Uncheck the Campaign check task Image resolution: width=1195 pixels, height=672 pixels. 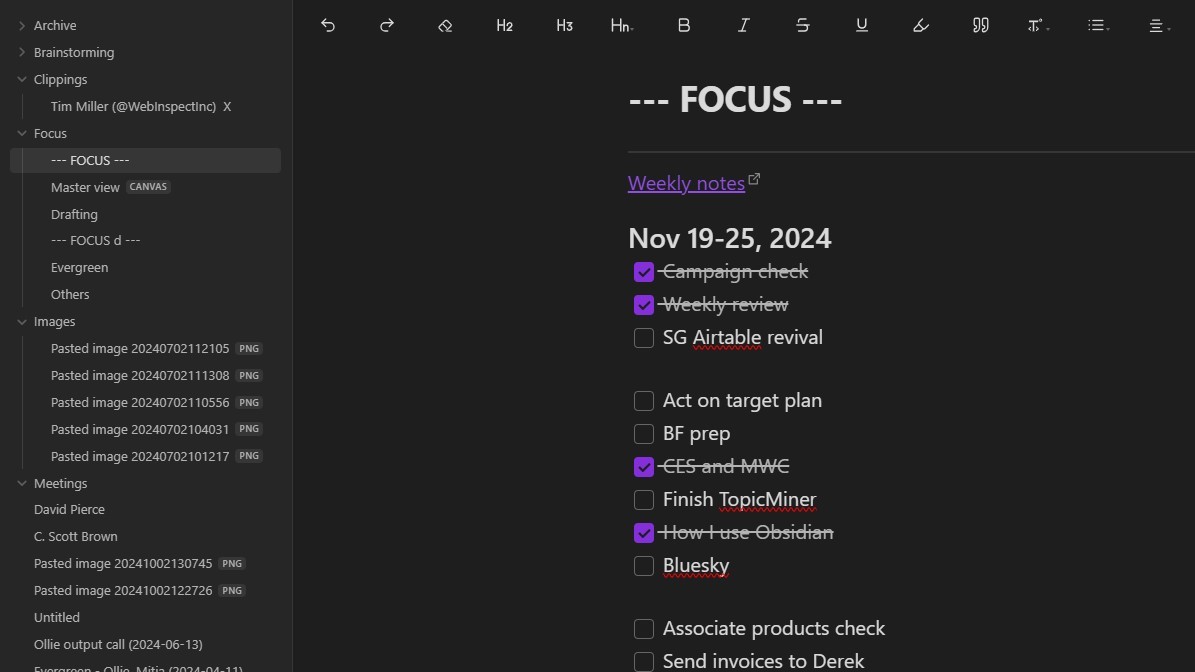click(644, 272)
